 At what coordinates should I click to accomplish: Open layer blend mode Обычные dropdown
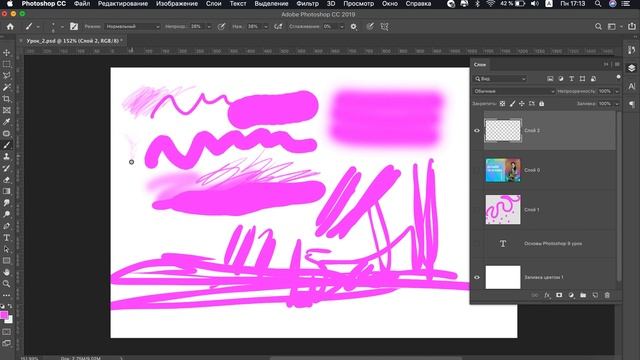(x=514, y=91)
